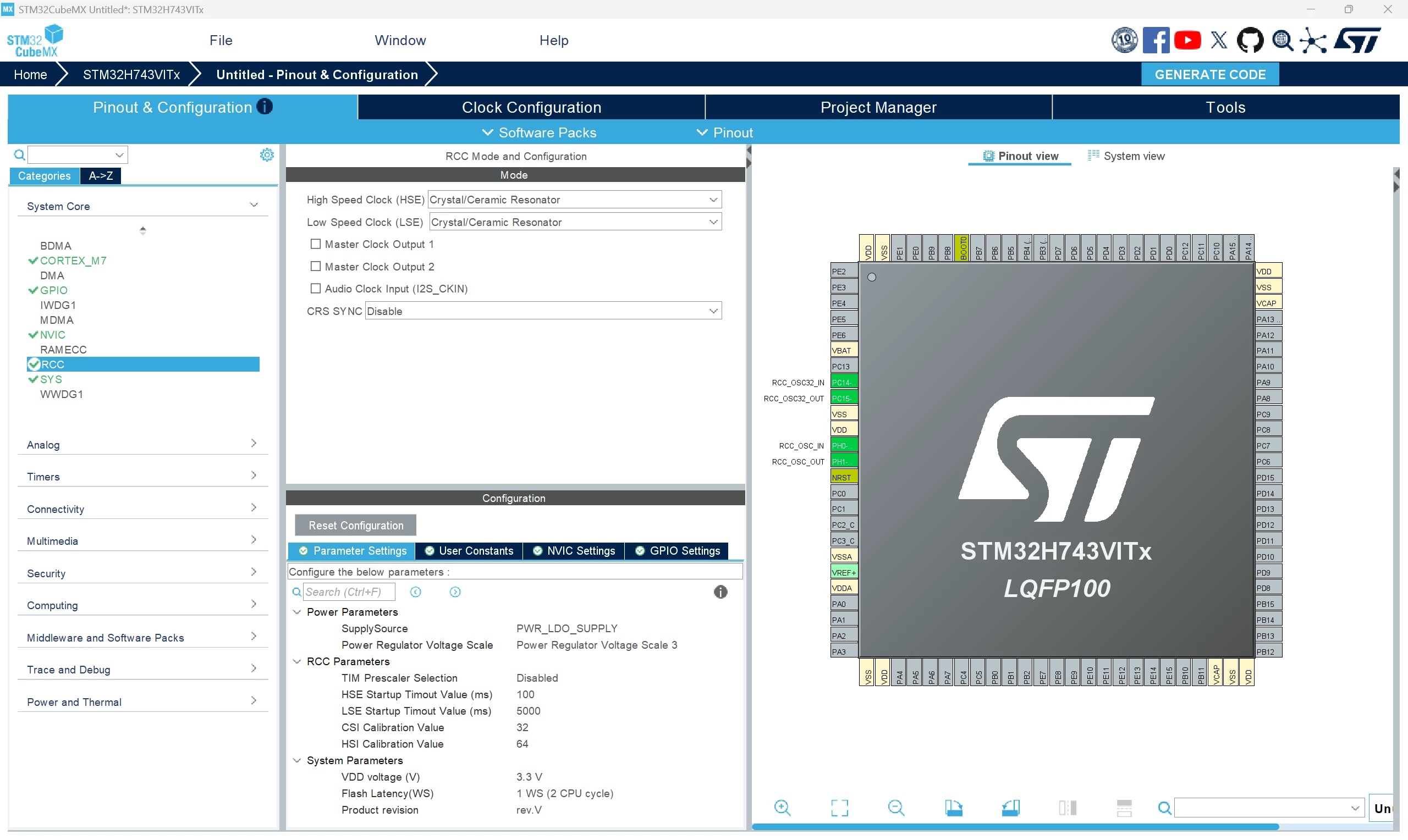Click the pin search magnifier icon
Image resolution: width=1408 pixels, height=840 pixels.
point(1164,808)
